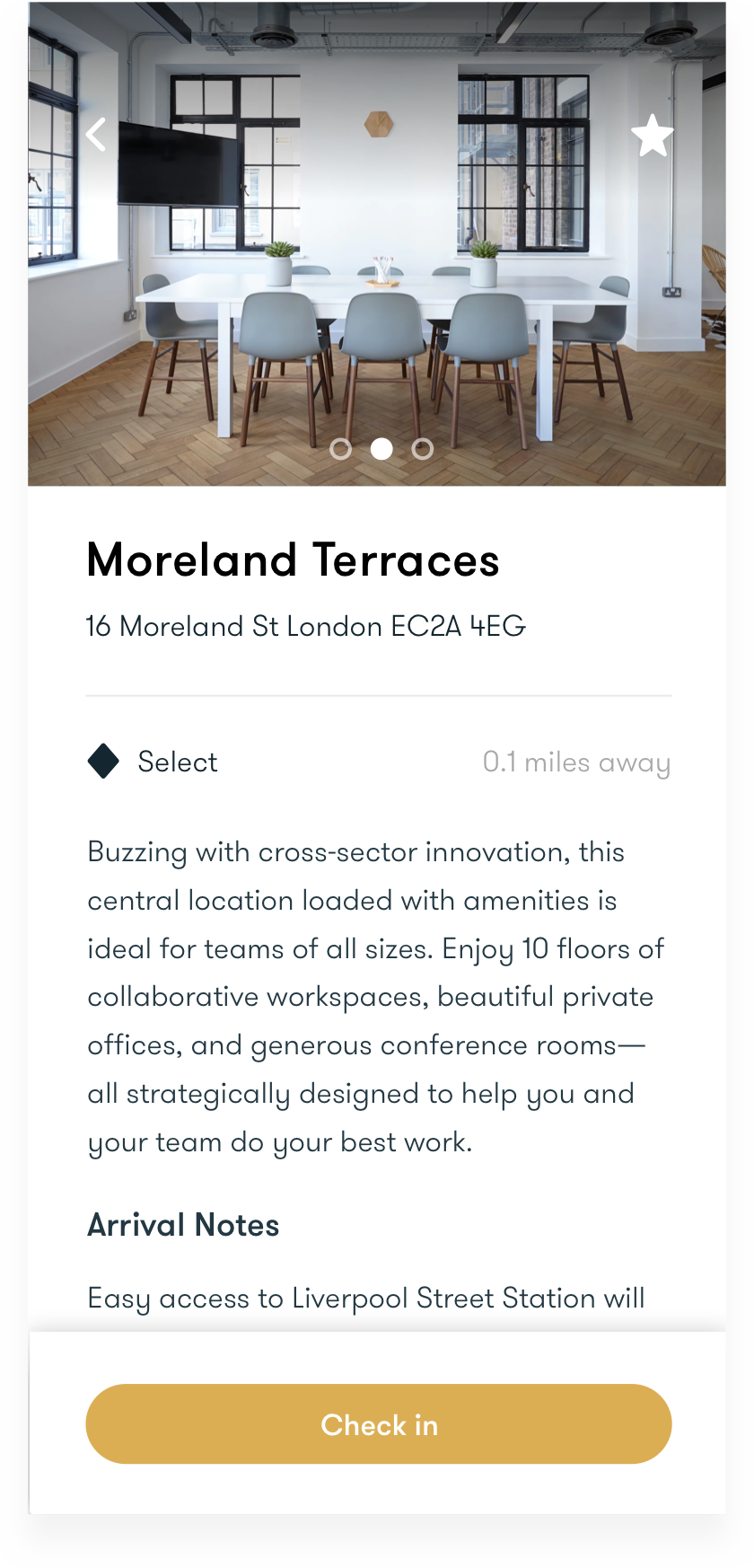
Task: Tap the Liverpool Street Station arrival note
Action: [x=366, y=1298]
